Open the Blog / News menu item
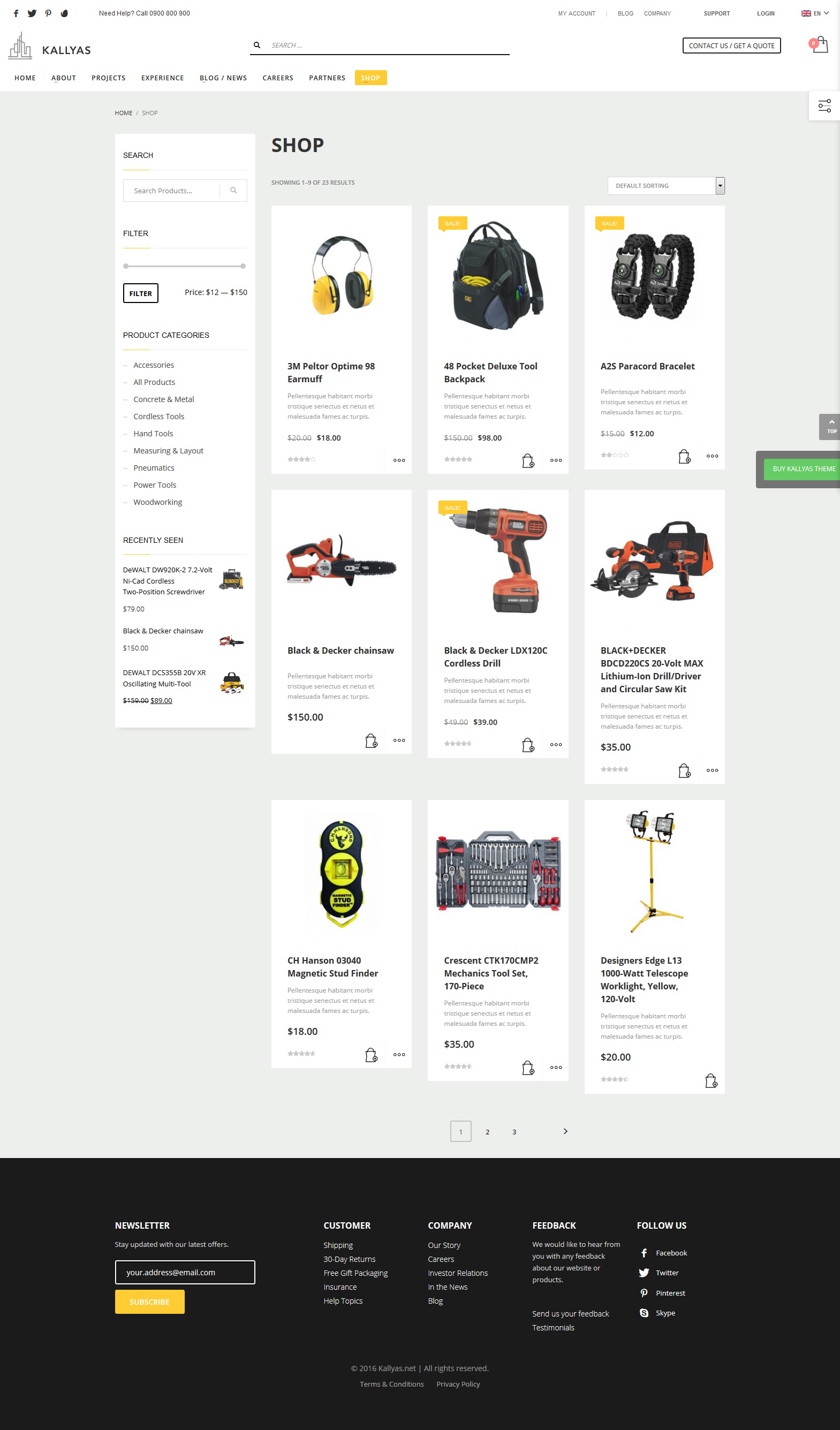Screen dimensions: 840x1430 tap(223, 78)
